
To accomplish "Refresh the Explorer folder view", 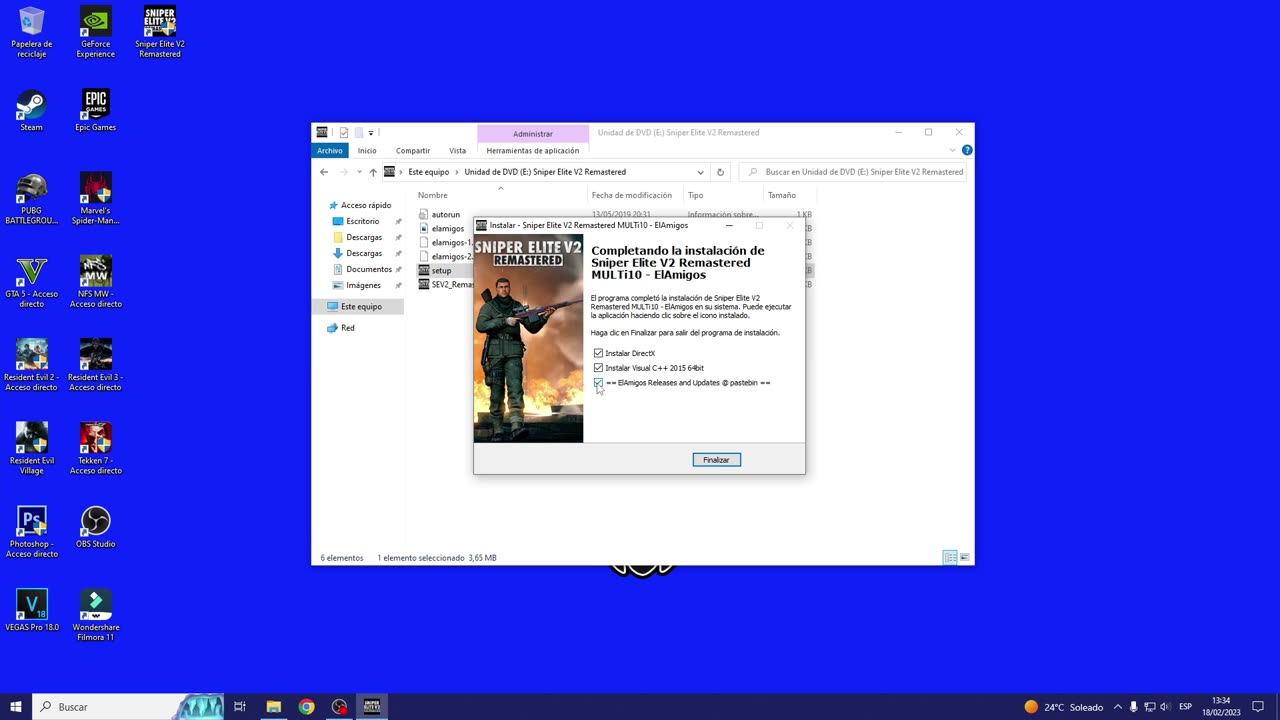I will 720,172.
